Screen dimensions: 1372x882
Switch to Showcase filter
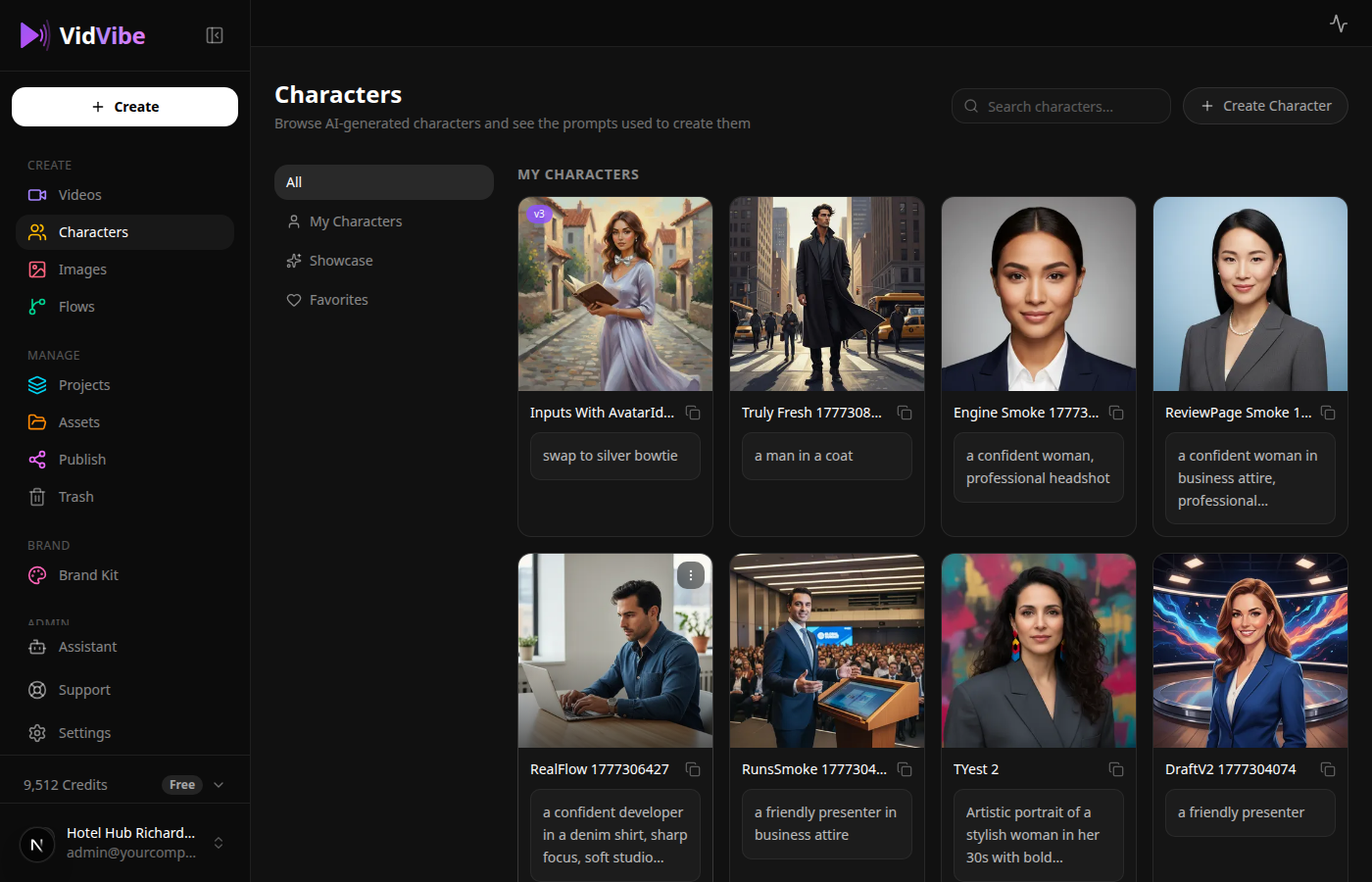point(384,261)
